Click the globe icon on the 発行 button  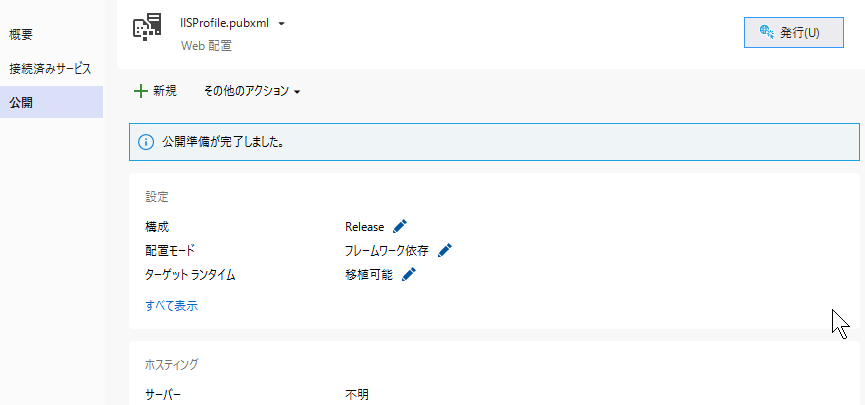[x=767, y=32]
